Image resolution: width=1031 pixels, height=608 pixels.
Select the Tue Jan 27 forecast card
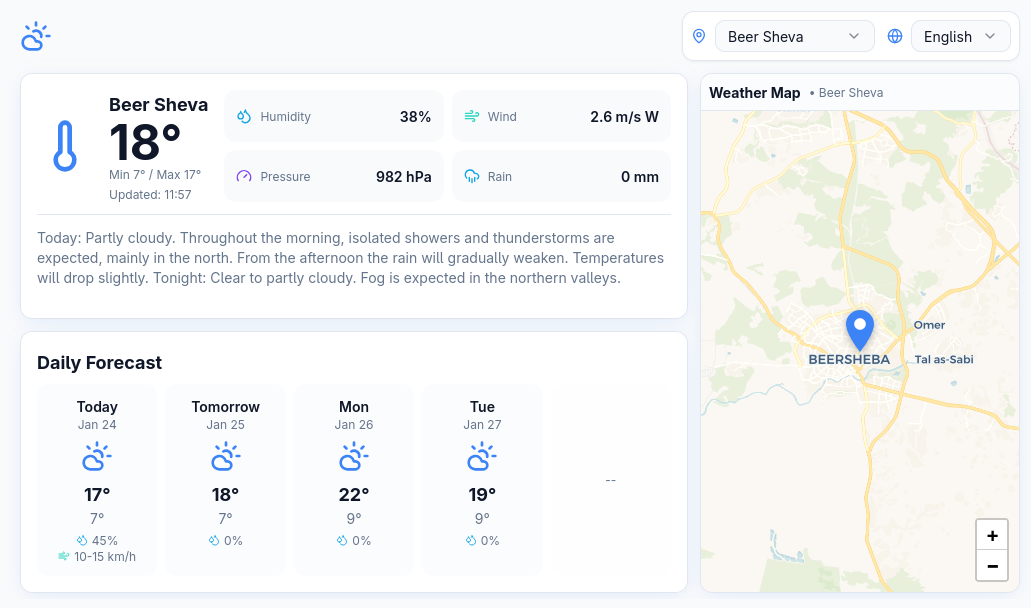[482, 479]
